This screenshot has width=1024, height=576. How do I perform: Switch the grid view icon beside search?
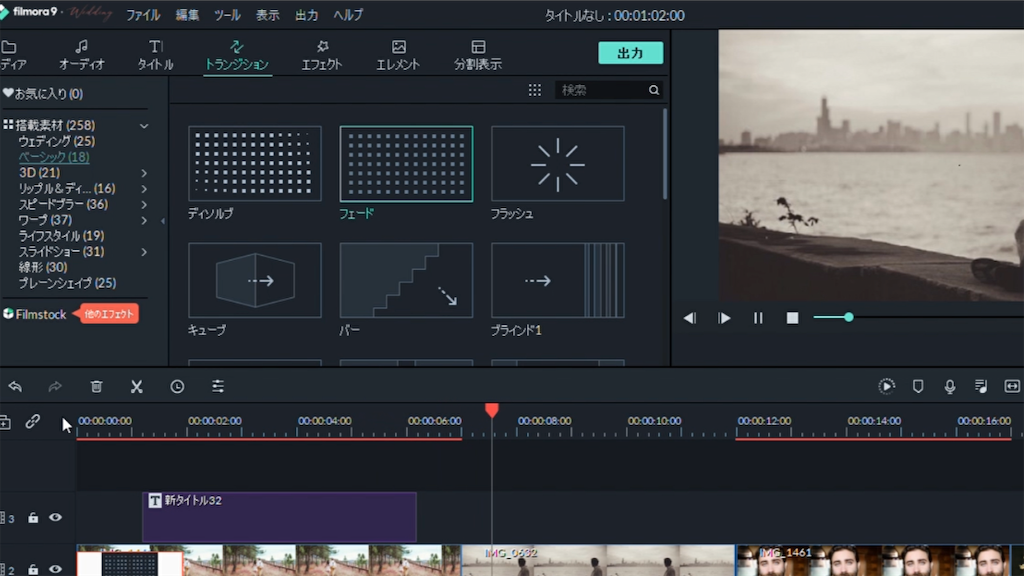(x=535, y=90)
